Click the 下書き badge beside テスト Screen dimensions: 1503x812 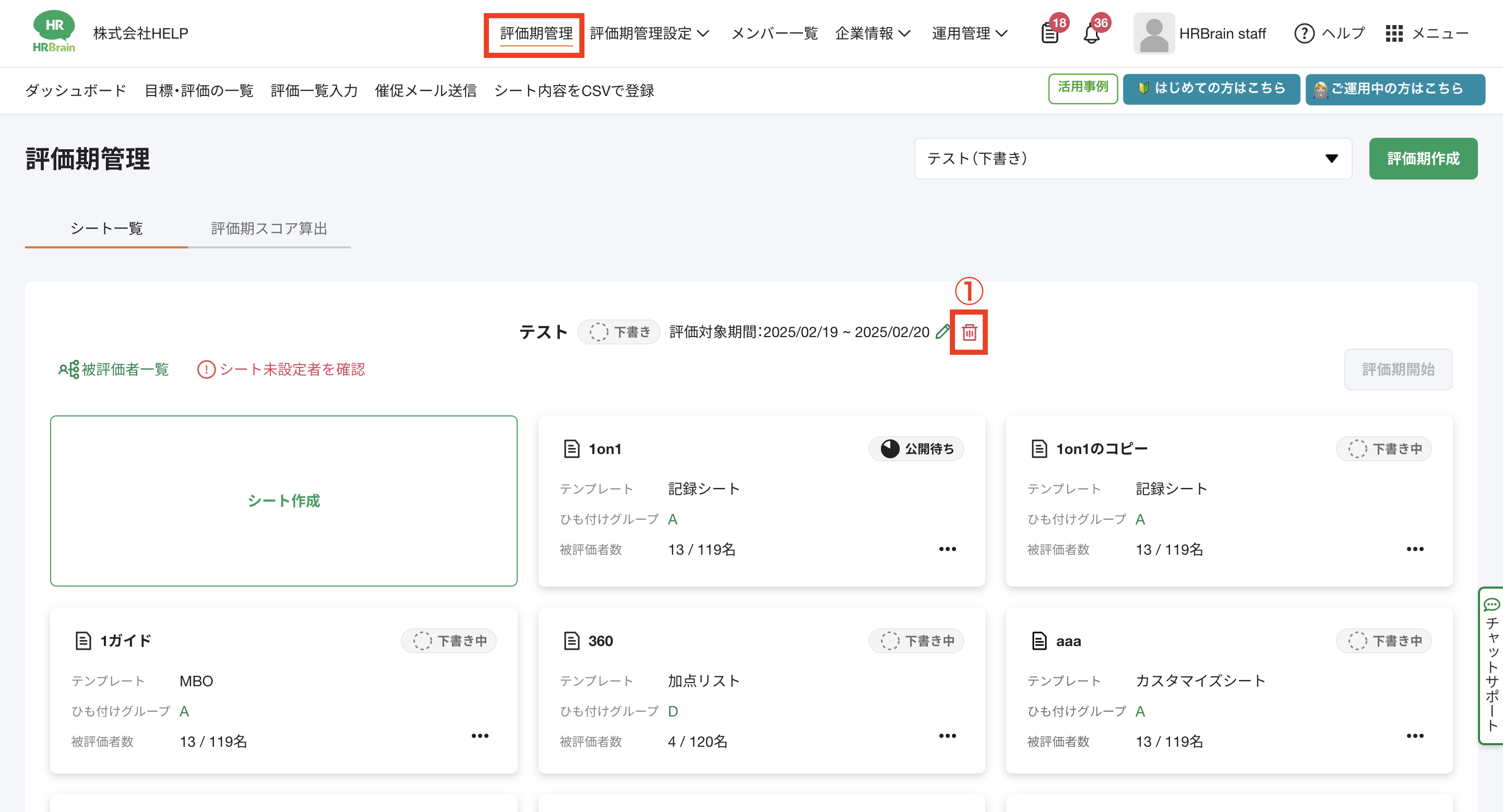click(x=618, y=332)
